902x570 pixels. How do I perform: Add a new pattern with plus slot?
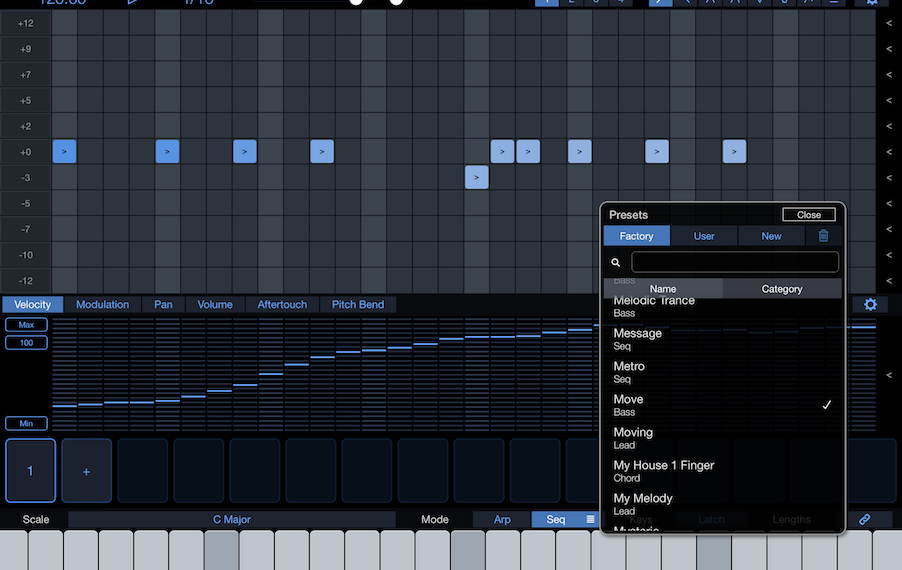(87, 471)
